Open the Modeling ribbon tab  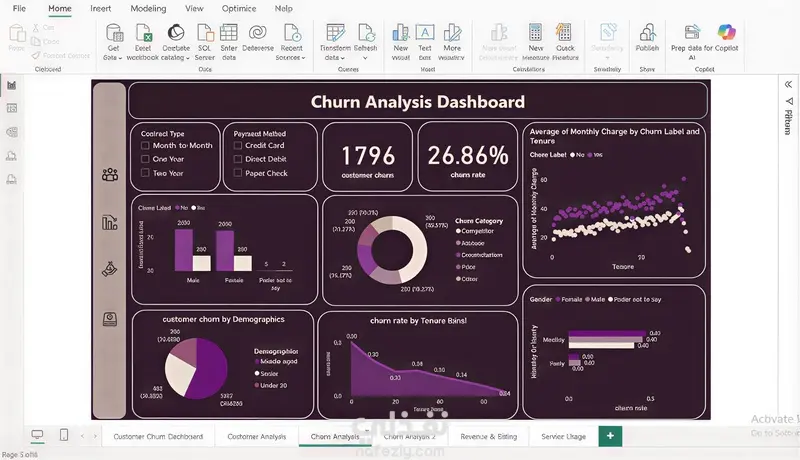click(x=148, y=8)
